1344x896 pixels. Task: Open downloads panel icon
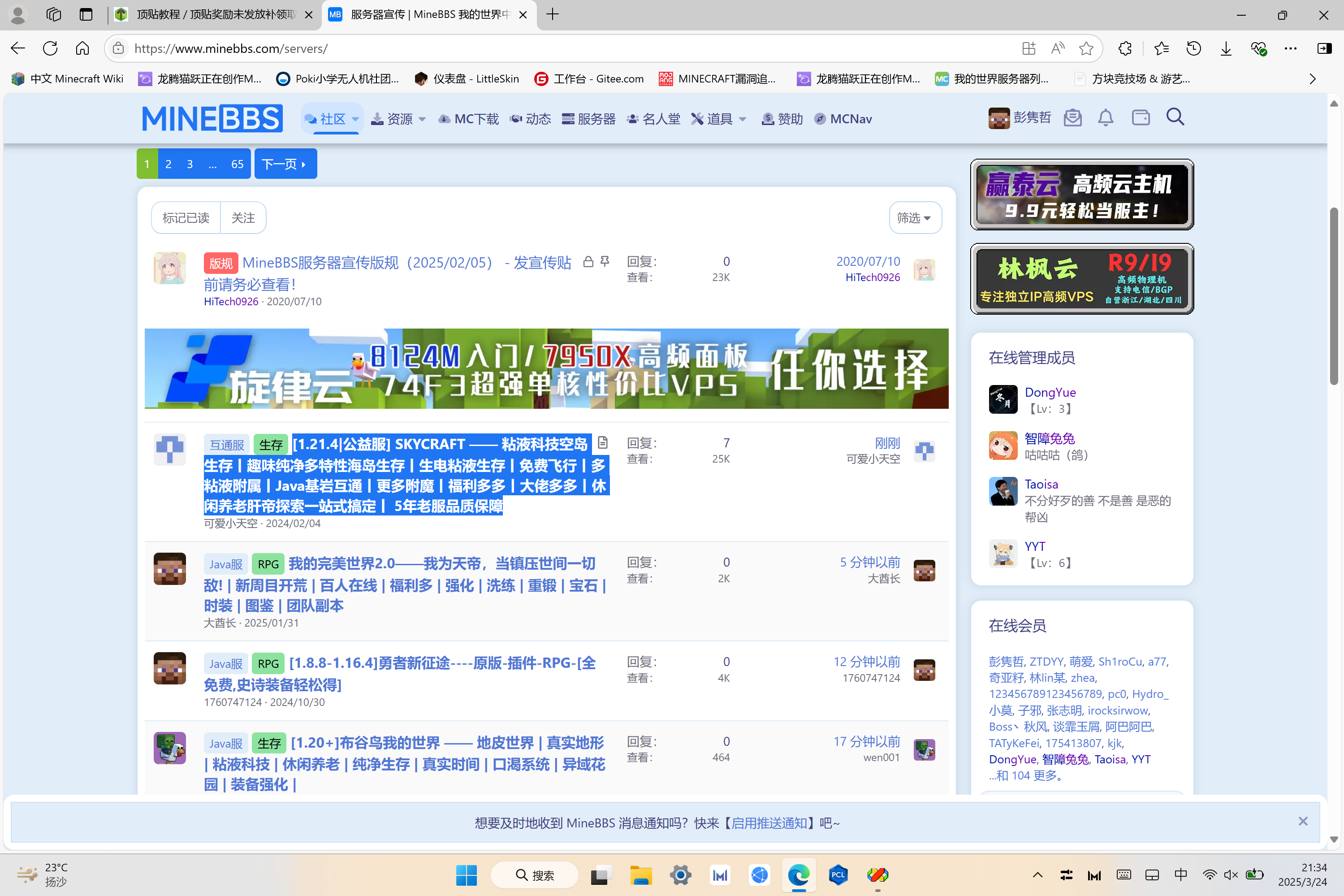pyautogui.click(x=1226, y=48)
